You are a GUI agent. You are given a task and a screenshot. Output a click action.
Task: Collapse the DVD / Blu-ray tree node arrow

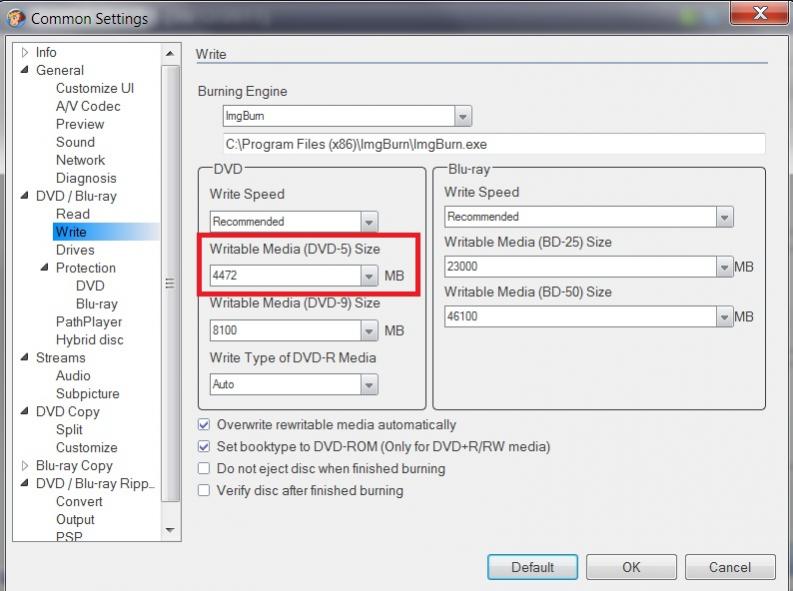coord(24,195)
